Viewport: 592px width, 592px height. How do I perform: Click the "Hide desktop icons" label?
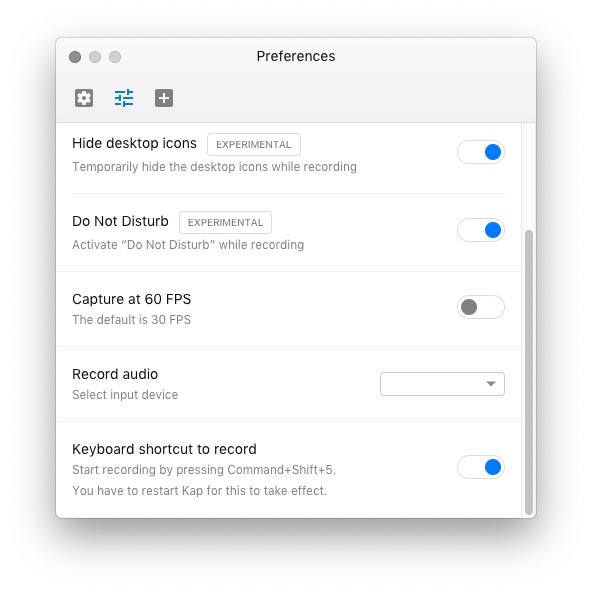coord(134,143)
